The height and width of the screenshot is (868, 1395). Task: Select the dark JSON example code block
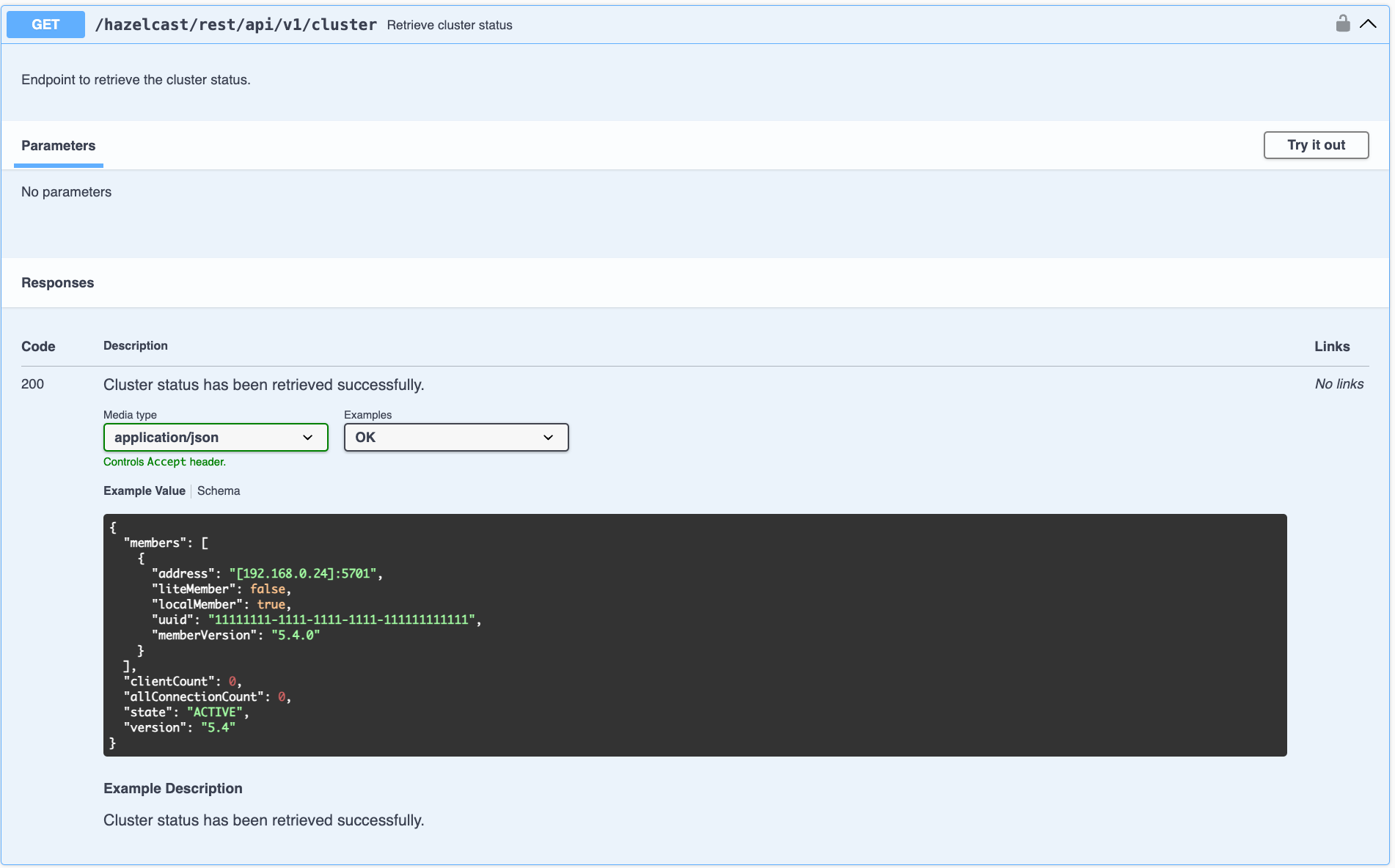point(695,635)
